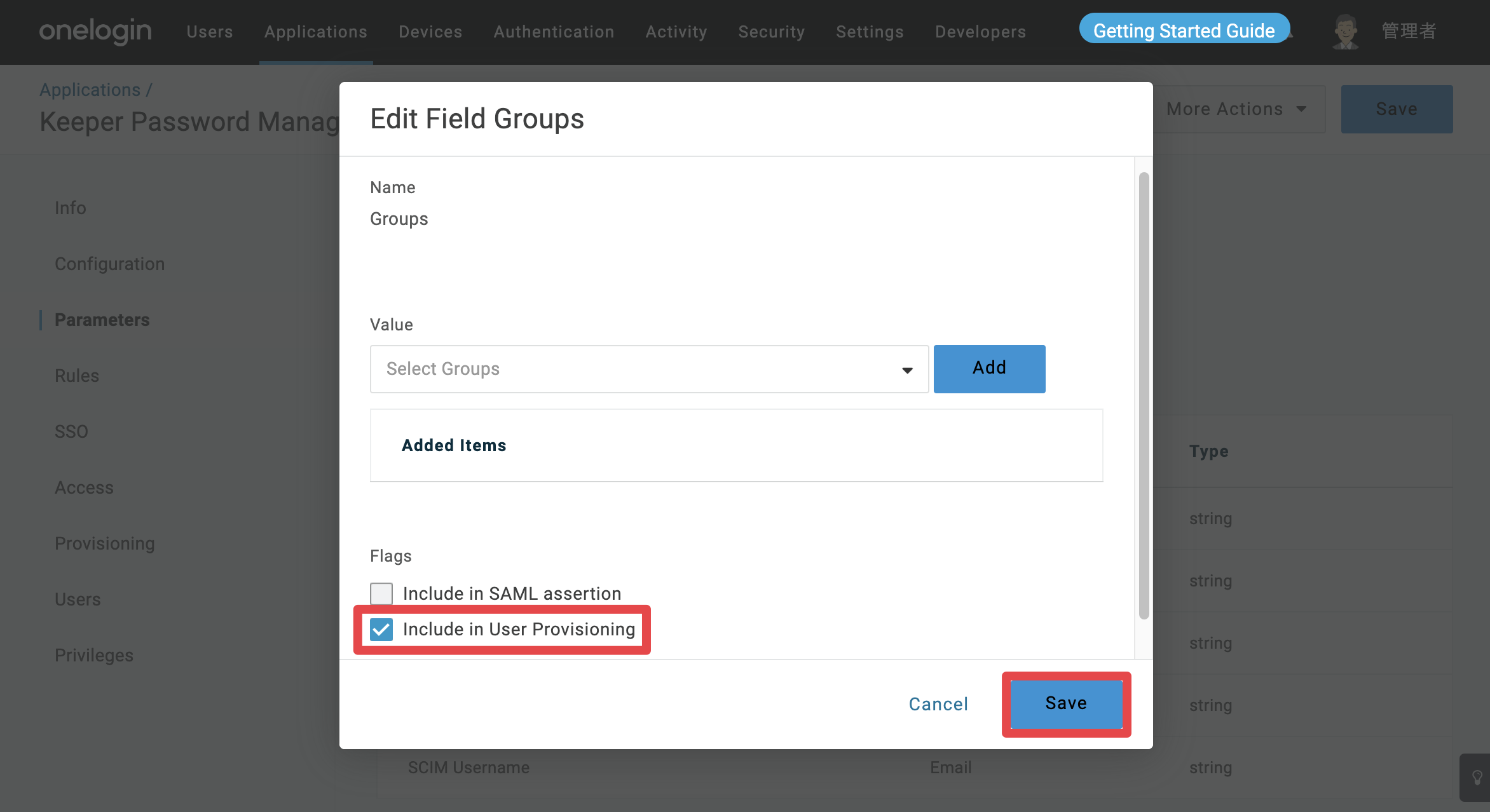Open the Applications top menu

tap(316, 32)
